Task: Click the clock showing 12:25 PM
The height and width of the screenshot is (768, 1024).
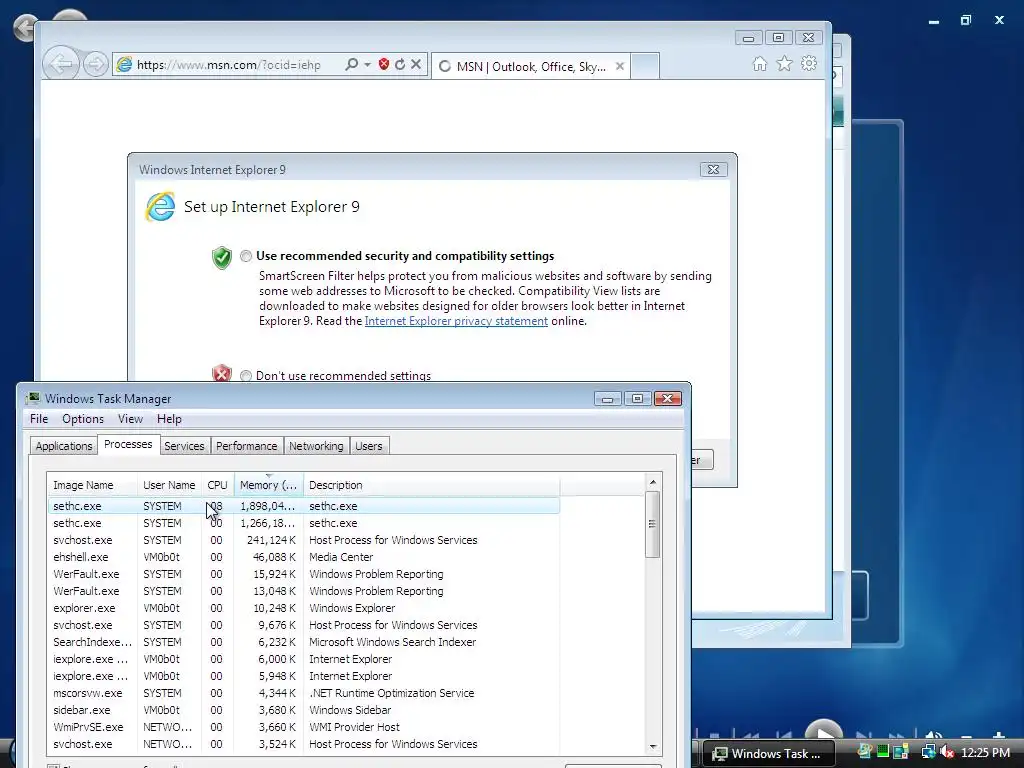Action: (x=985, y=752)
